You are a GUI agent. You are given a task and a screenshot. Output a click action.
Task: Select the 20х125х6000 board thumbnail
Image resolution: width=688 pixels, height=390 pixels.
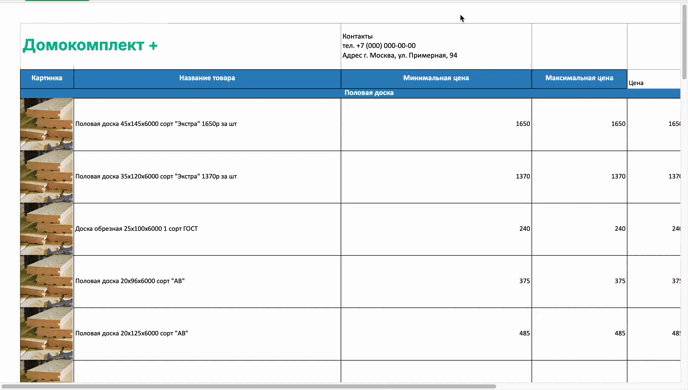tap(47, 334)
